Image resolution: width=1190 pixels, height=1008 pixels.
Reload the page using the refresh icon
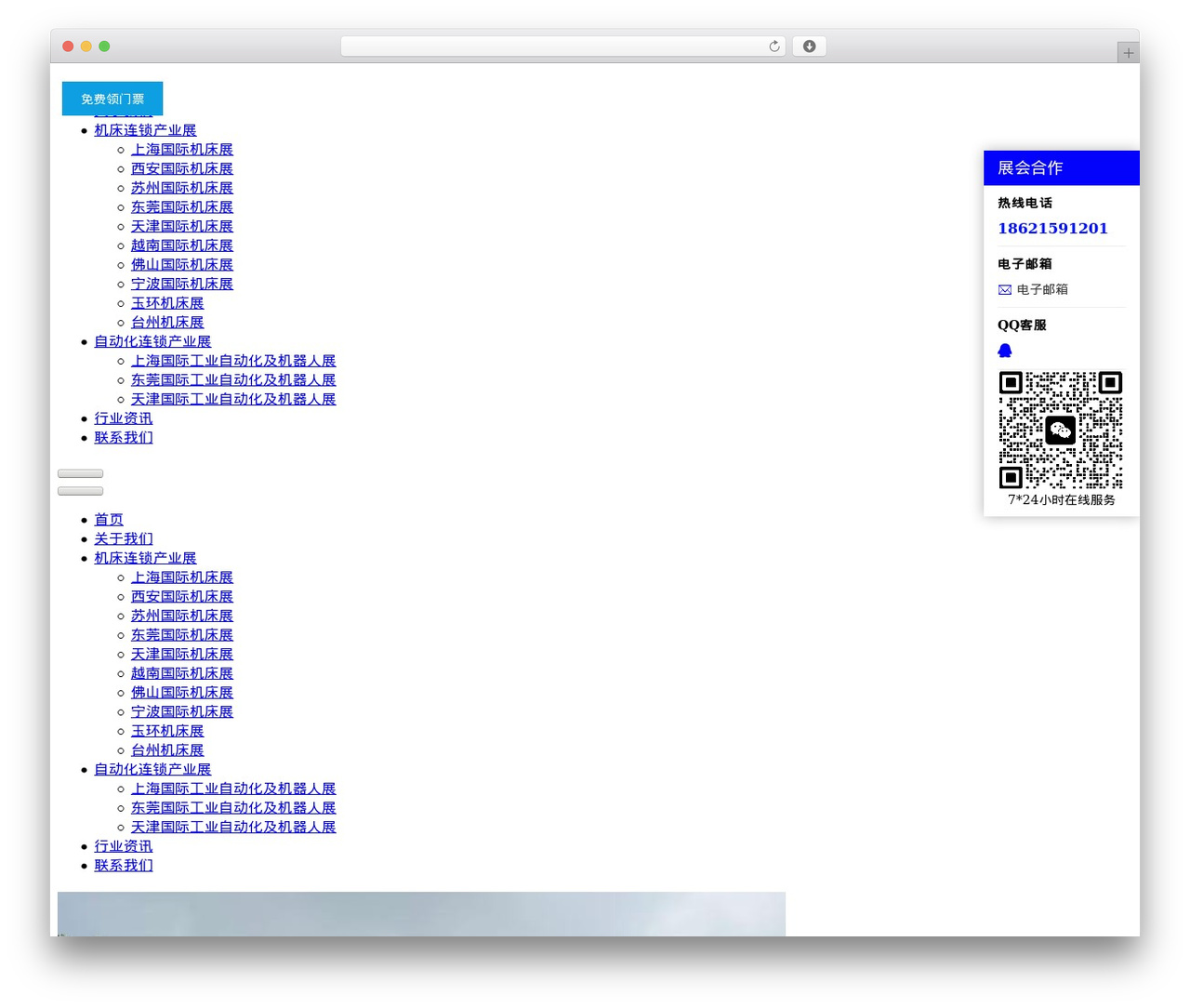pyautogui.click(x=773, y=46)
